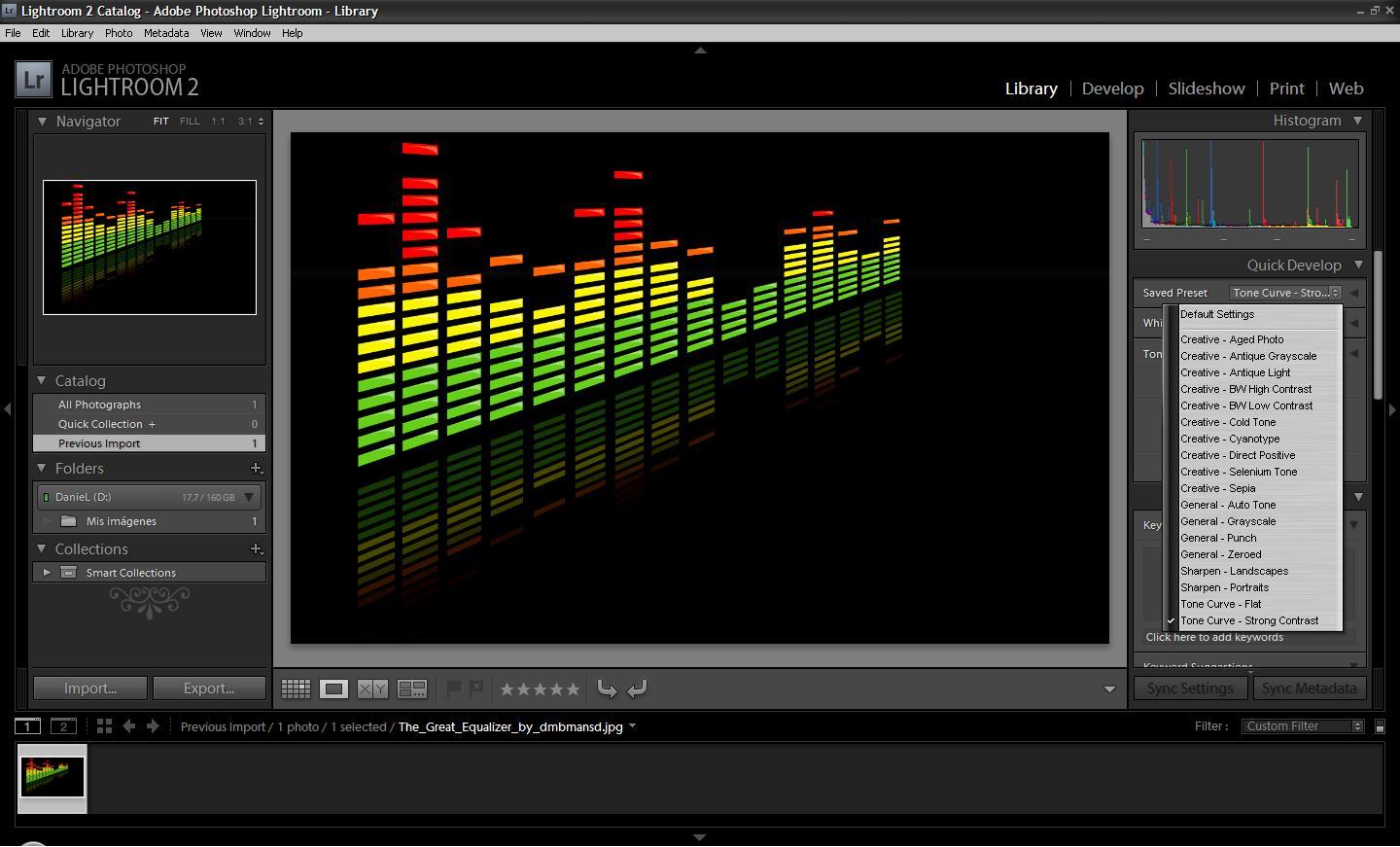Go forward to next source arrow
Screen dimensions: 1400x847
[x=153, y=726]
